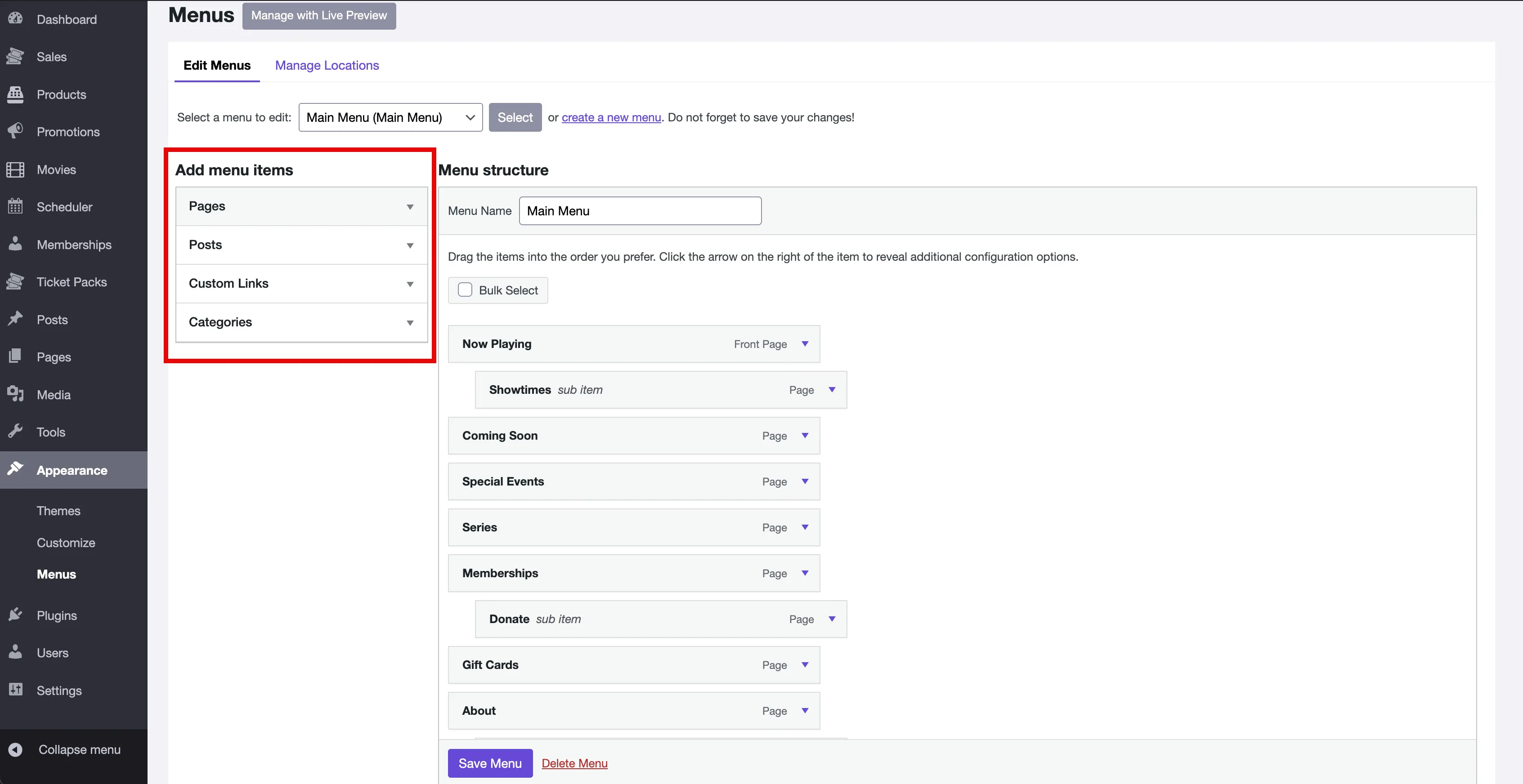
Task: Expand the Categories section arrow
Action: (x=410, y=323)
